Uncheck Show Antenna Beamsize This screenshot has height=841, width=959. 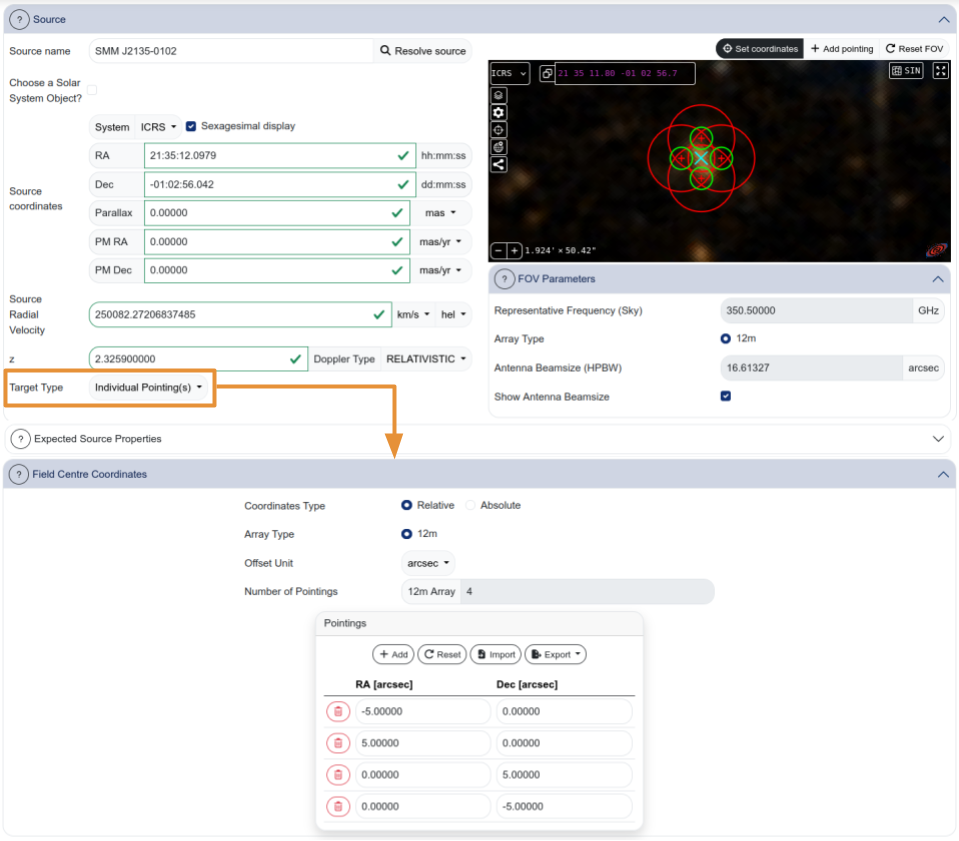[x=726, y=397]
